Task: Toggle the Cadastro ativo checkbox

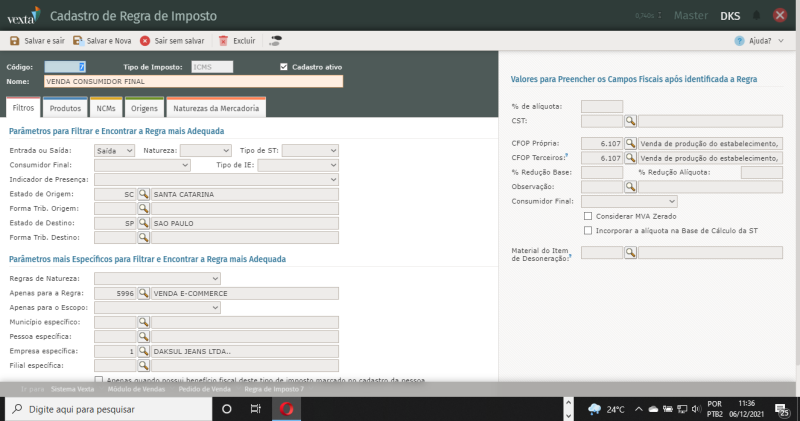Action: point(284,67)
